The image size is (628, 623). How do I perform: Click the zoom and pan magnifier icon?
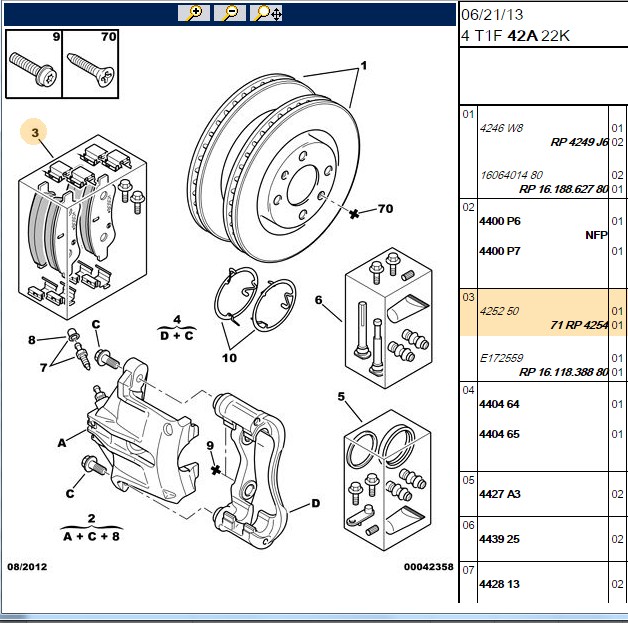pos(266,13)
